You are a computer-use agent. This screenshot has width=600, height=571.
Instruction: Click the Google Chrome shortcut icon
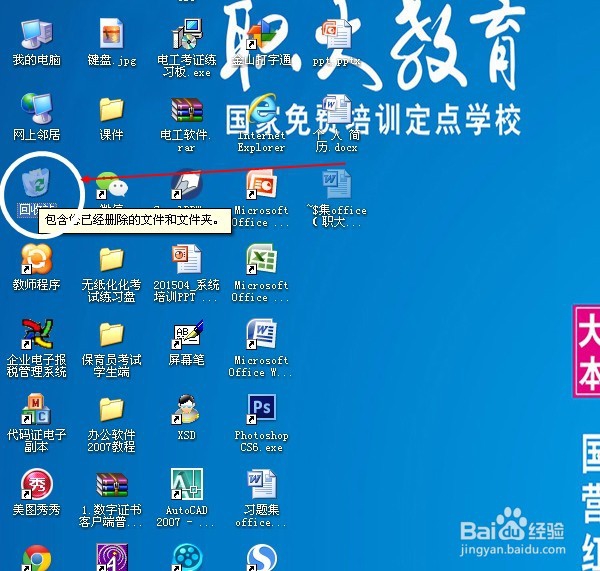pyautogui.click(x=37, y=558)
